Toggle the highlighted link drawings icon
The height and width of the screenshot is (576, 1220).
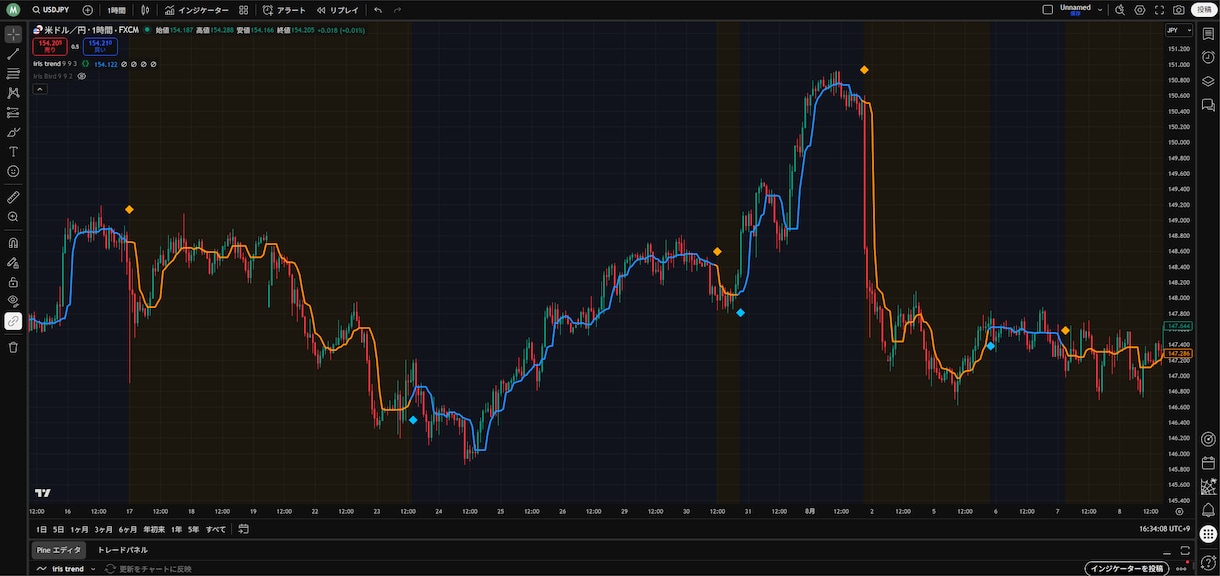[13, 321]
